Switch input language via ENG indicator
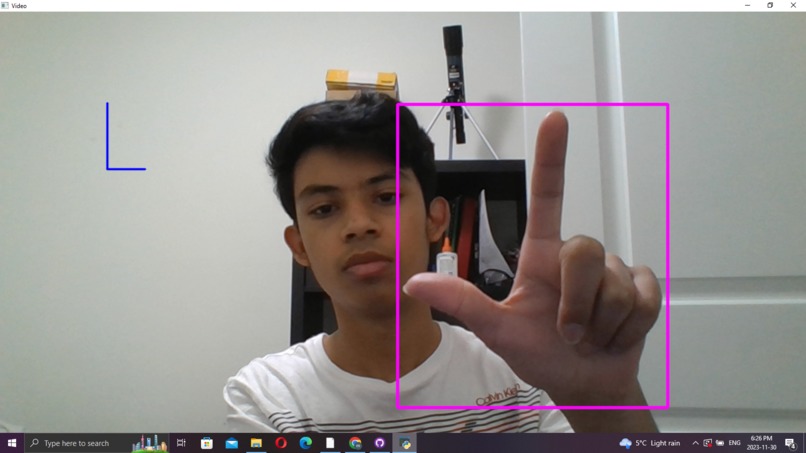The height and width of the screenshot is (453, 806). (x=735, y=443)
